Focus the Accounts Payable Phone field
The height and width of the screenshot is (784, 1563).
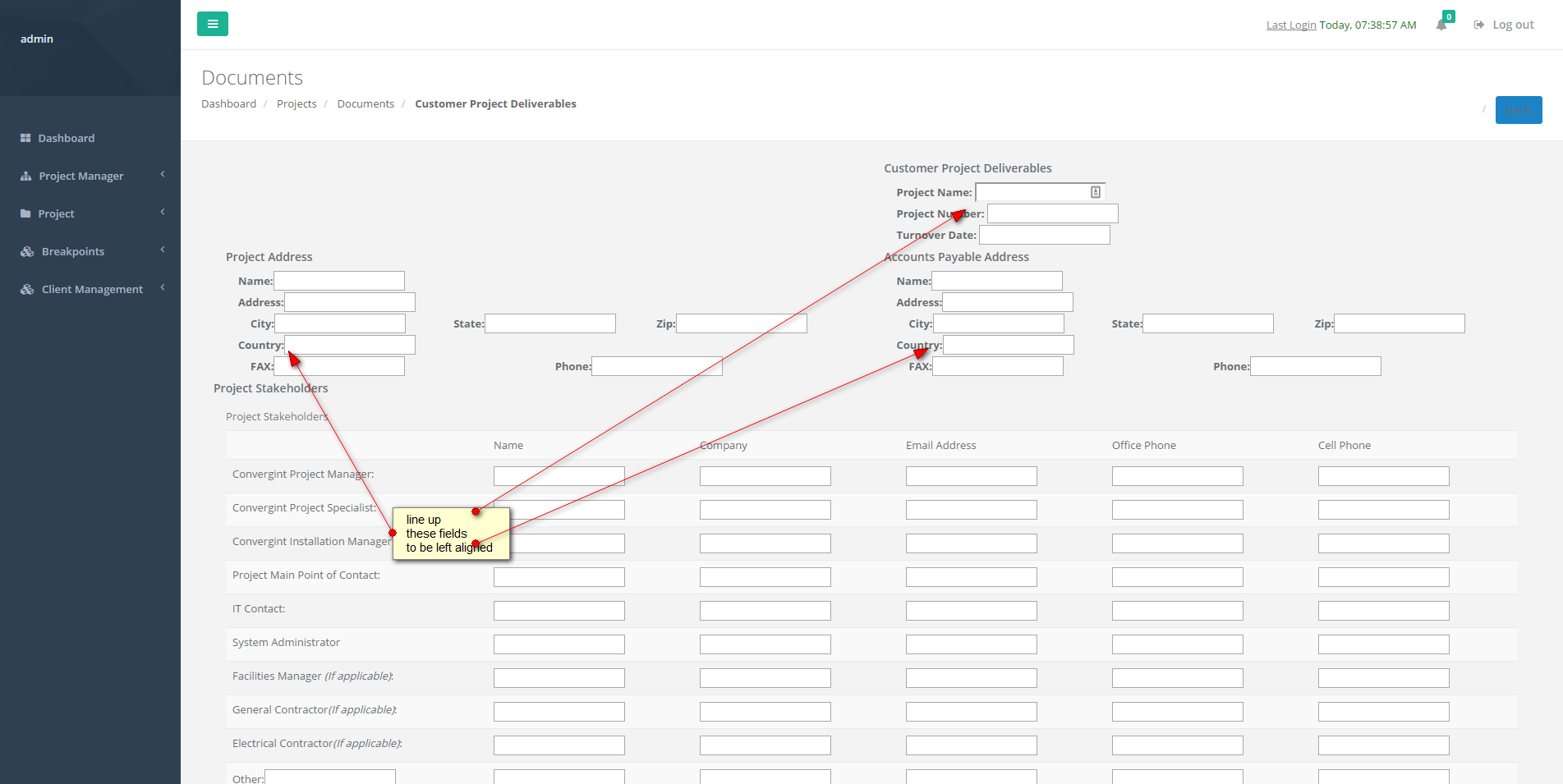[x=1316, y=366]
